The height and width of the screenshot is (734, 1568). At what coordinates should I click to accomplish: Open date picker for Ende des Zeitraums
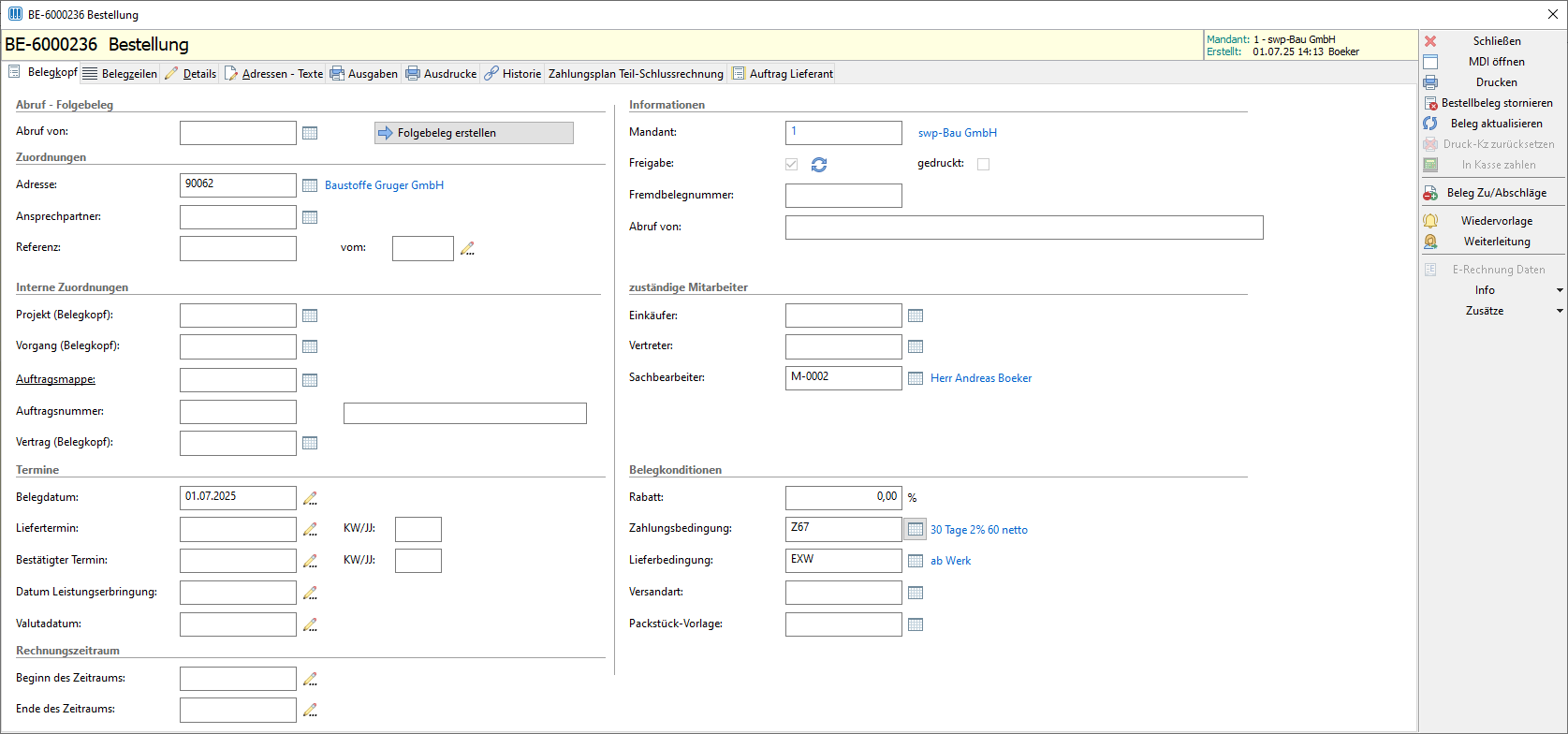coord(310,710)
